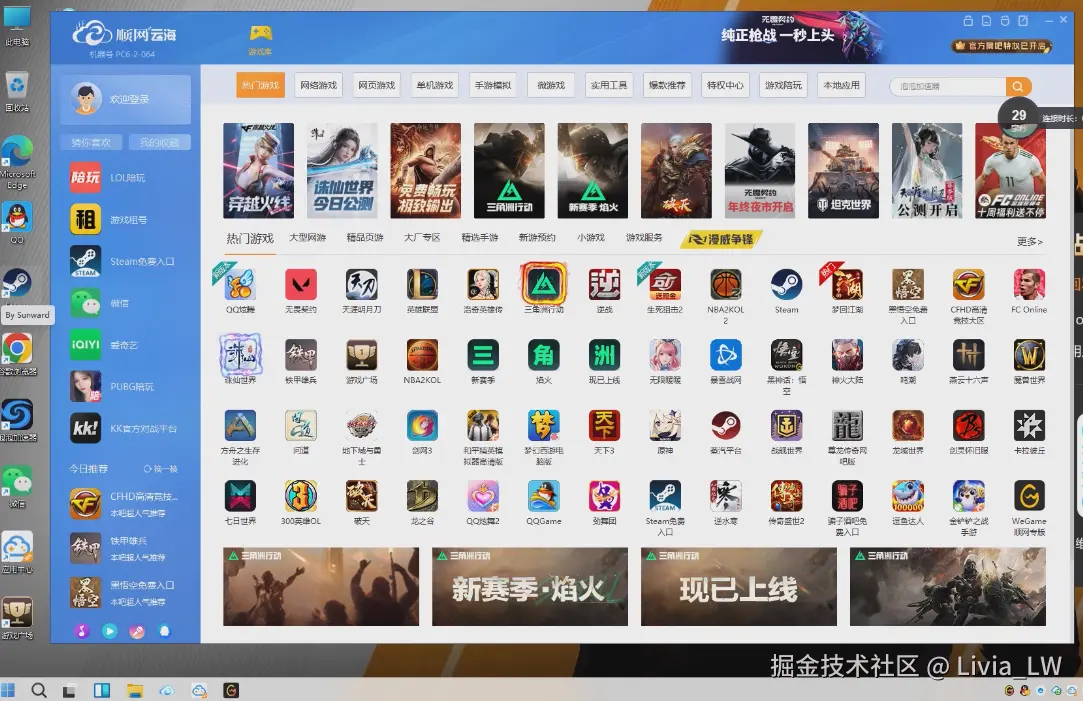Open the 七日世界 icon
The width and height of the screenshot is (1083, 701).
(x=240, y=496)
